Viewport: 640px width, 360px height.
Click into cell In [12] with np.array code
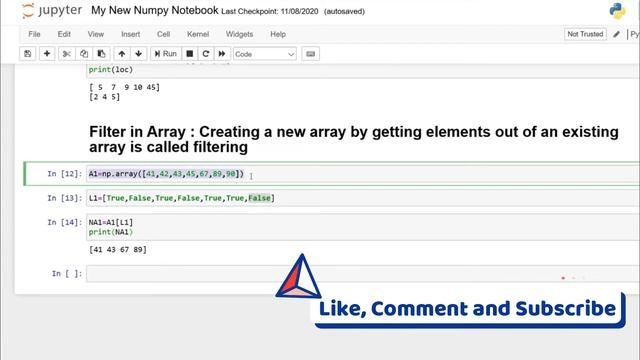(363, 174)
